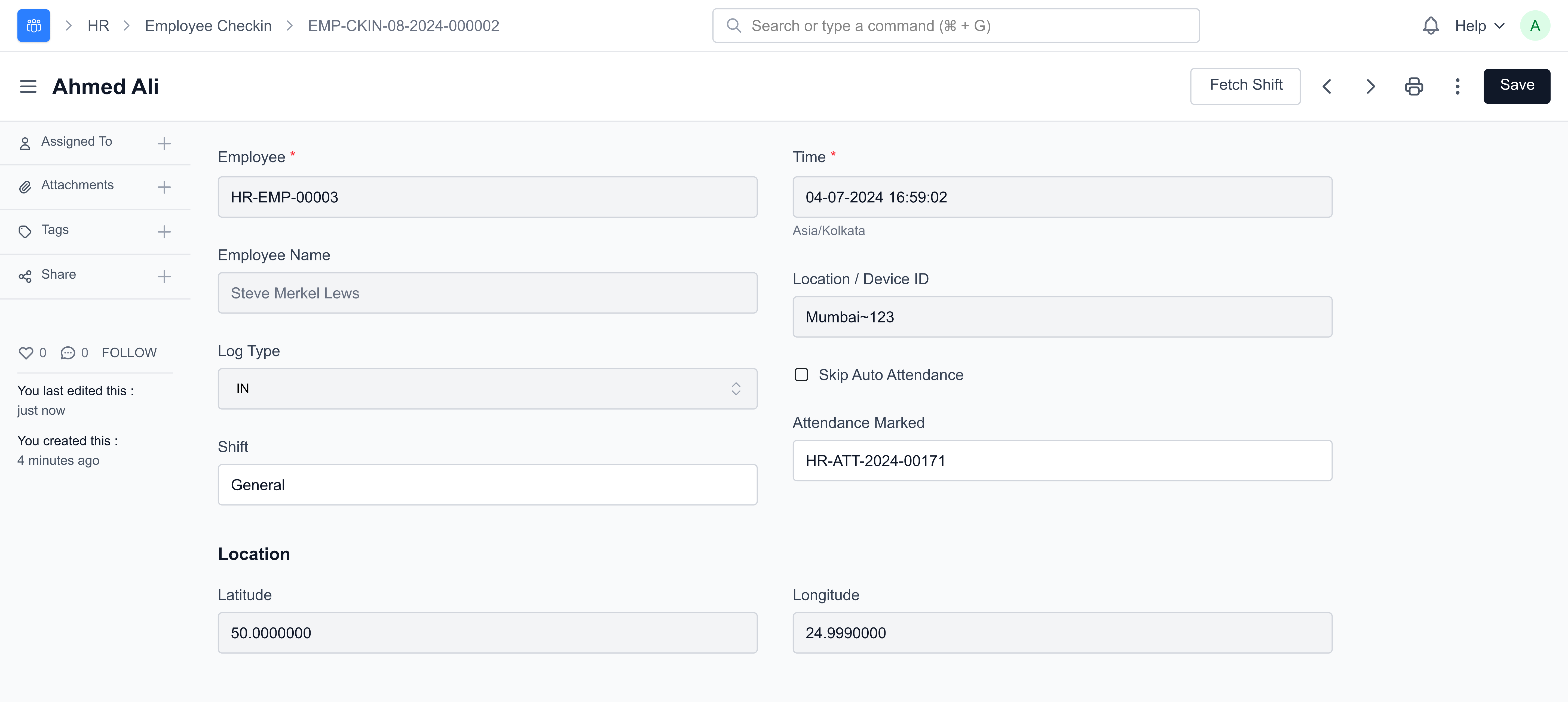Click the Shift input field

click(x=487, y=485)
